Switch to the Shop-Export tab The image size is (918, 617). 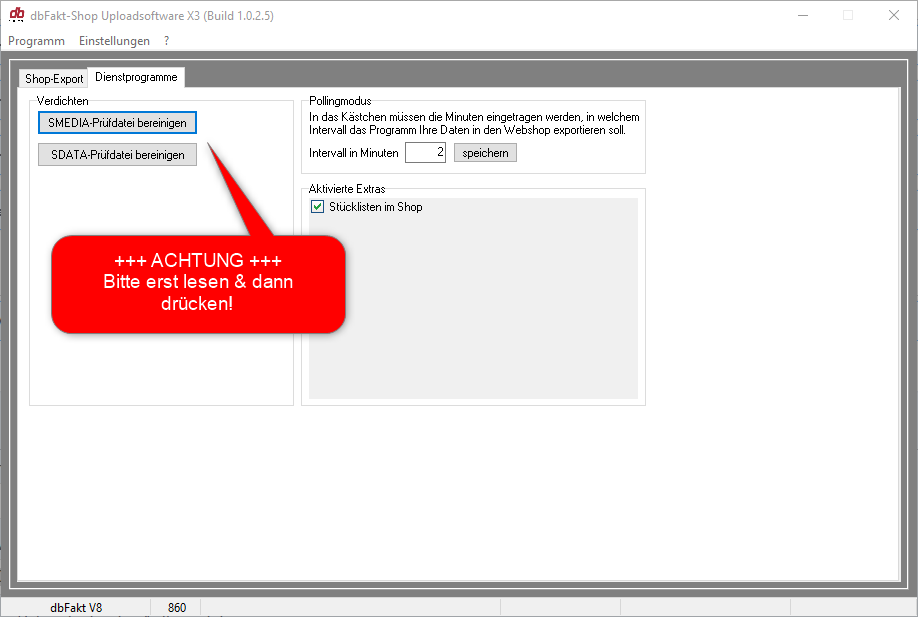tap(54, 78)
